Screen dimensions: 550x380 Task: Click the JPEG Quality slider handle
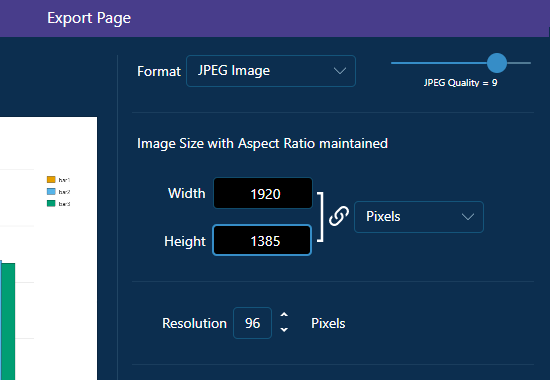click(497, 63)
